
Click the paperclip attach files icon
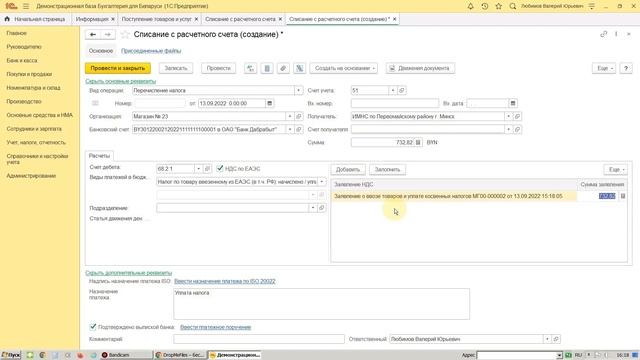coord(283,68)
